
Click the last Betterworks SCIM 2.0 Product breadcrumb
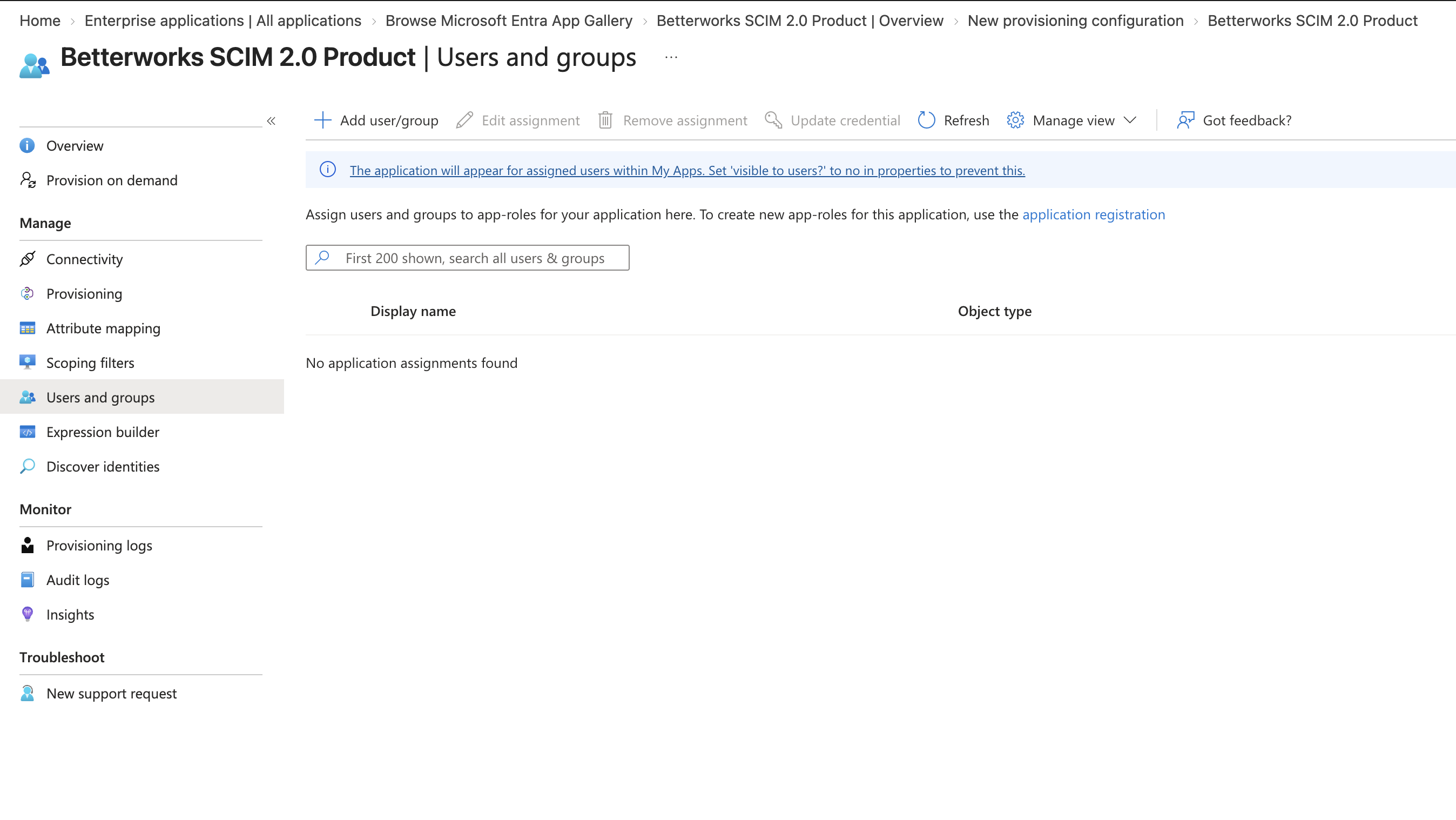coord(1312,21)
